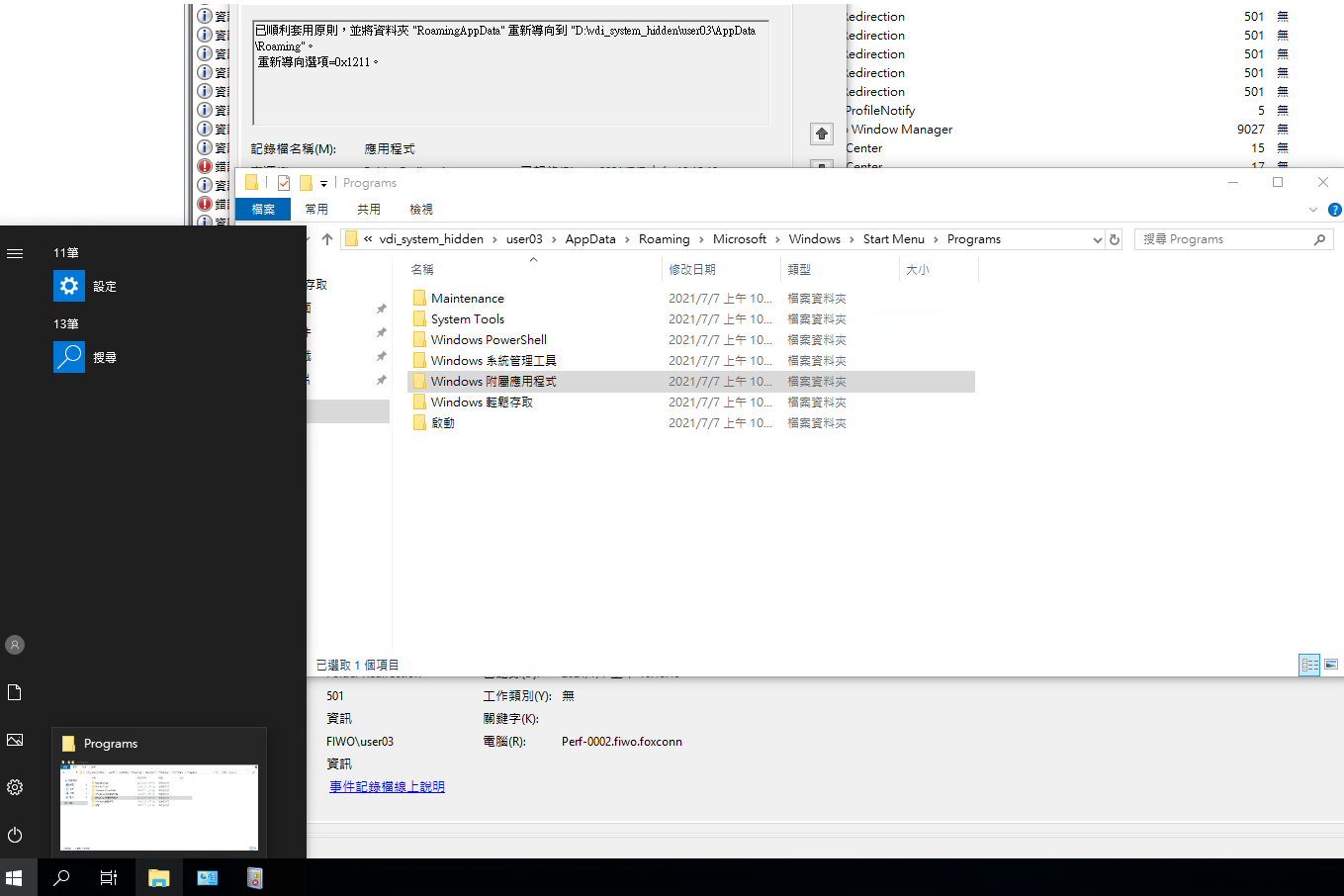Switch to Large icons view in the status bar
Screen dimensions: 1344x896
tap(1331, 665)
